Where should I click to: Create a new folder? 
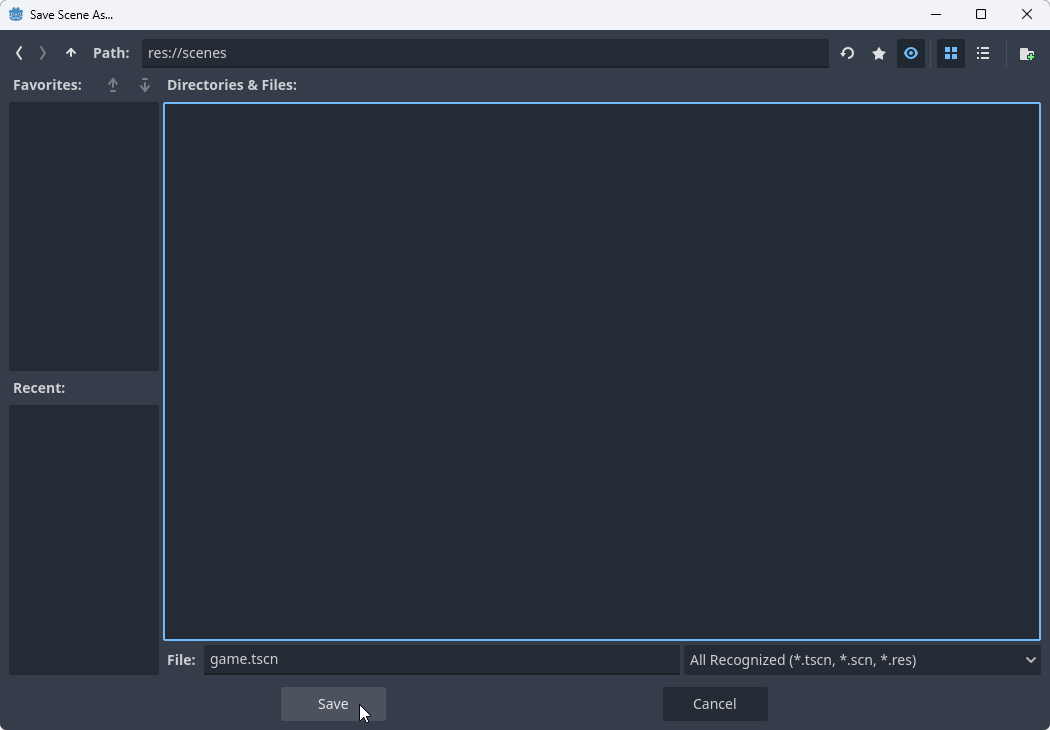pos(1026,53)
